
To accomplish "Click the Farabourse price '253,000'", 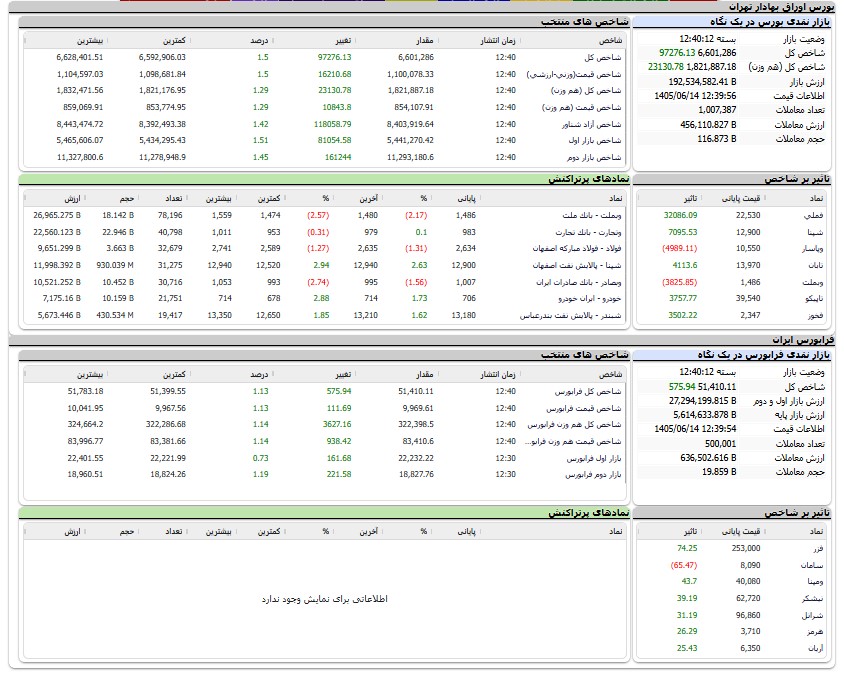I will click(746, 549).
